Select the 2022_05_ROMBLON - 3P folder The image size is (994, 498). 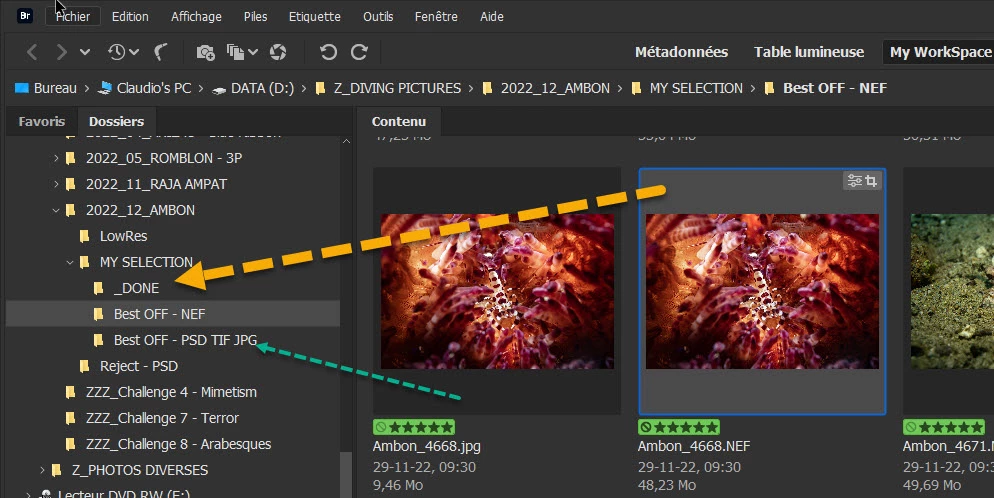tap(164, 158)
